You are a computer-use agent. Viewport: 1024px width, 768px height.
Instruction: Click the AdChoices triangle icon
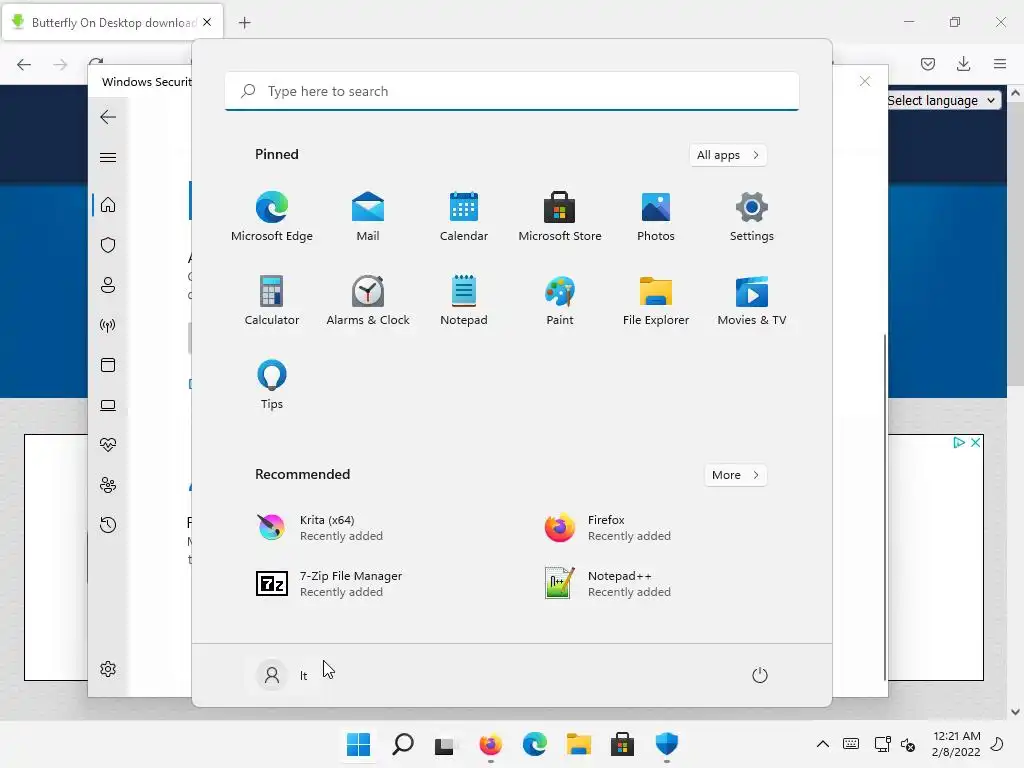tap(959, 443)
